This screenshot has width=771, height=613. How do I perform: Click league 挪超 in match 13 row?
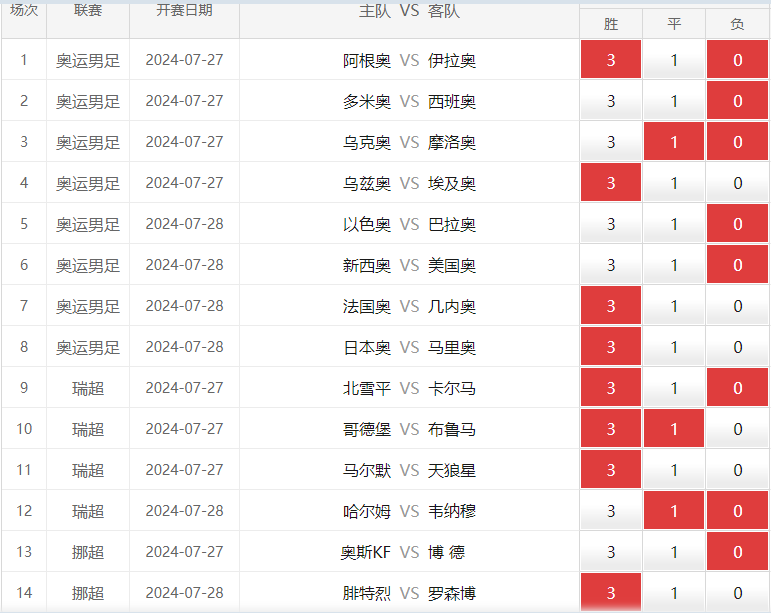point(88,553)
